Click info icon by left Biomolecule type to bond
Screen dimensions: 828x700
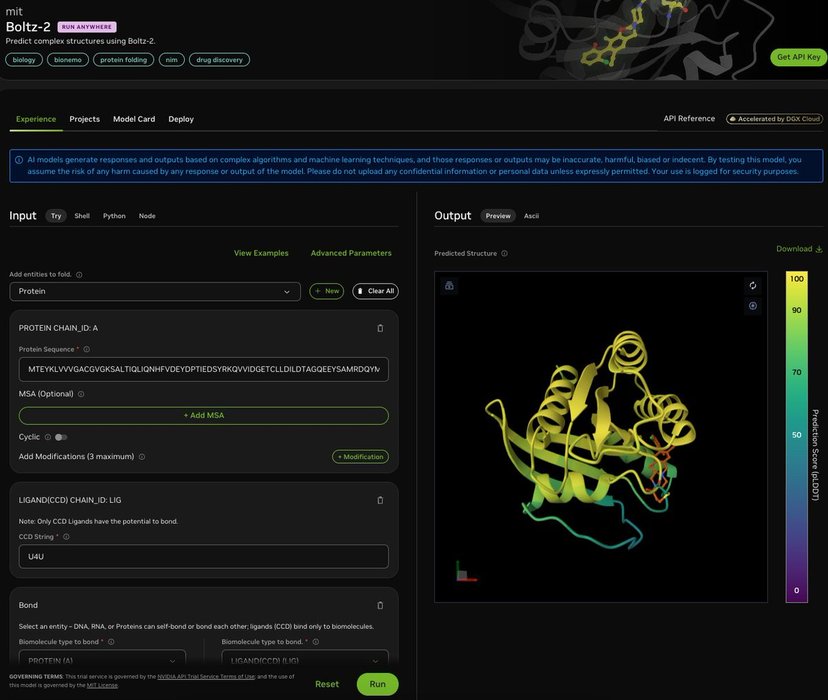coord(111,642)
